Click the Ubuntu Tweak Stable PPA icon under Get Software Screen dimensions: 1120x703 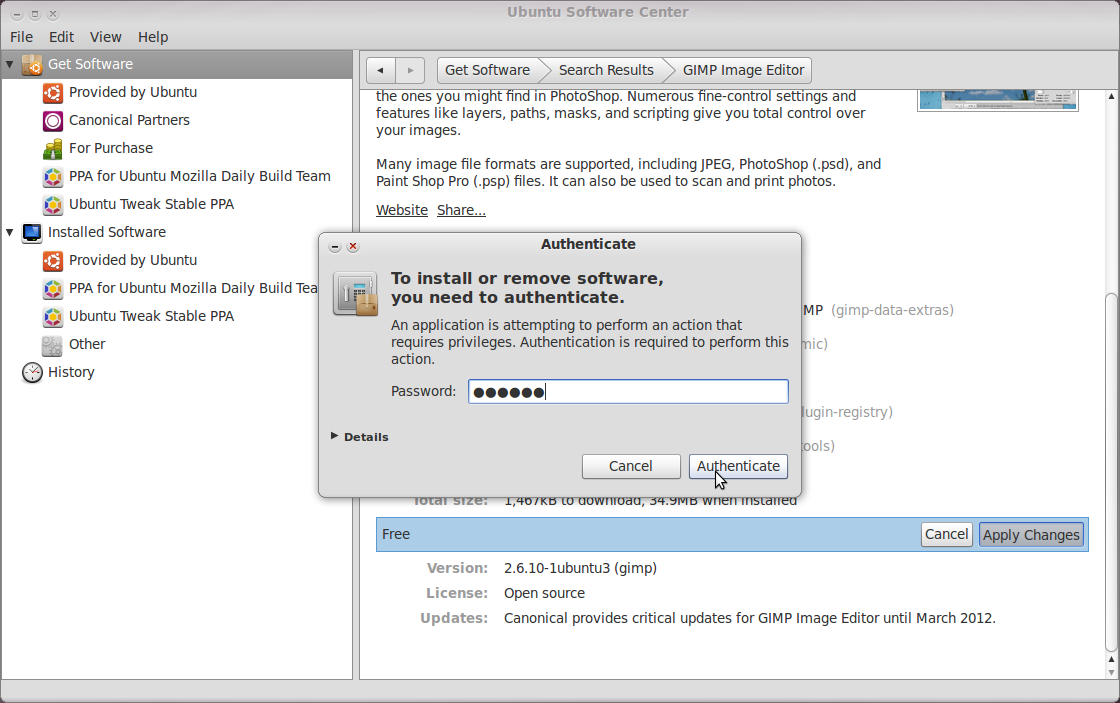coord(53,204)
